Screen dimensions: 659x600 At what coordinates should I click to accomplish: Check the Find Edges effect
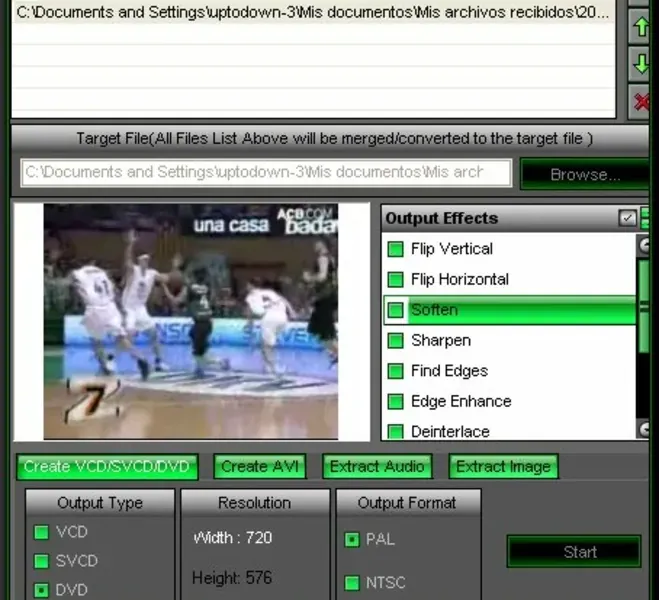pyautogui.click(x=395, y=371)
